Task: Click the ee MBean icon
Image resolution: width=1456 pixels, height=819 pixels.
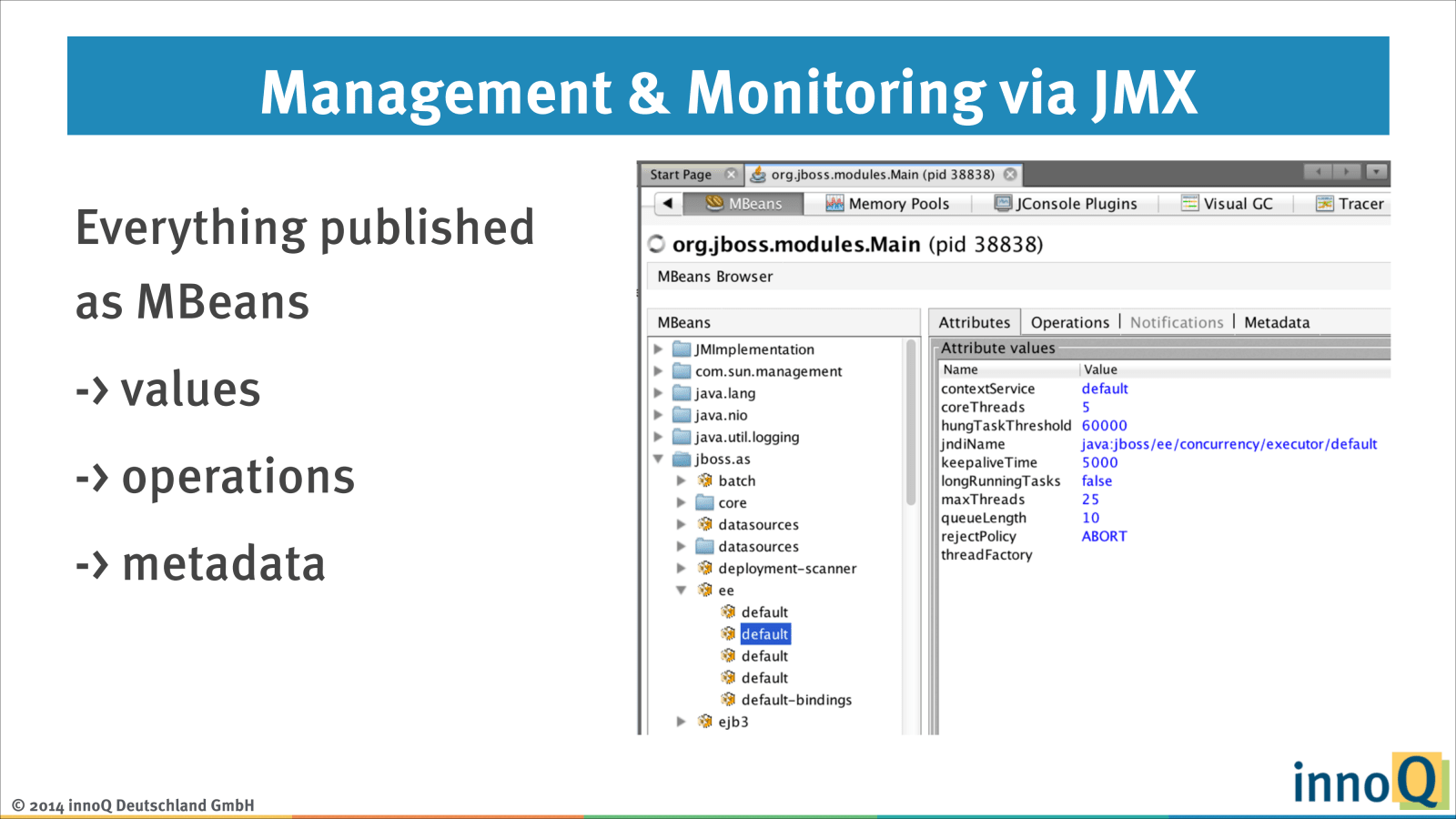Action: (705, 590)
